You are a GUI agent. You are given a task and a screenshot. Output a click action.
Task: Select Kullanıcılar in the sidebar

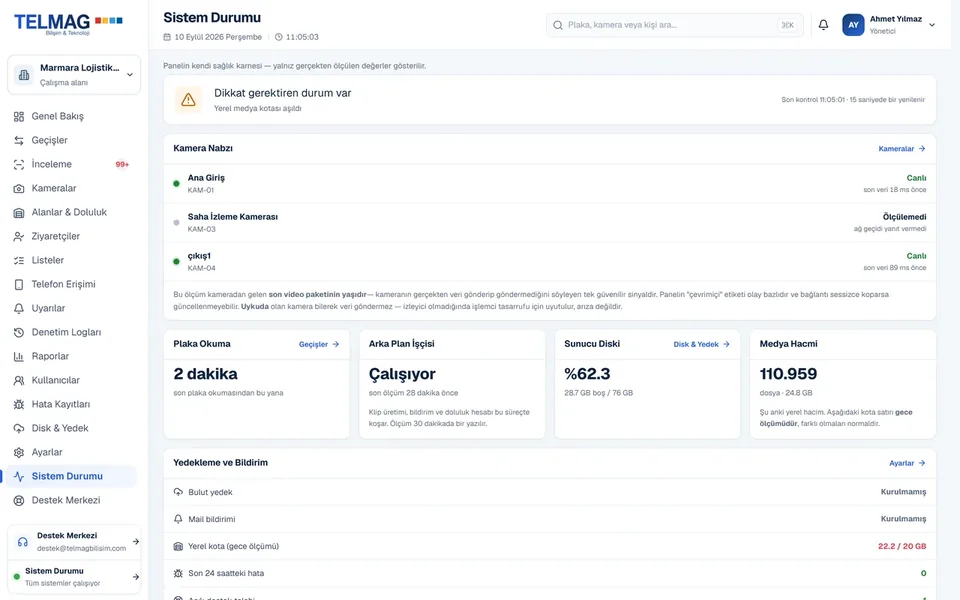coord(71,380)
